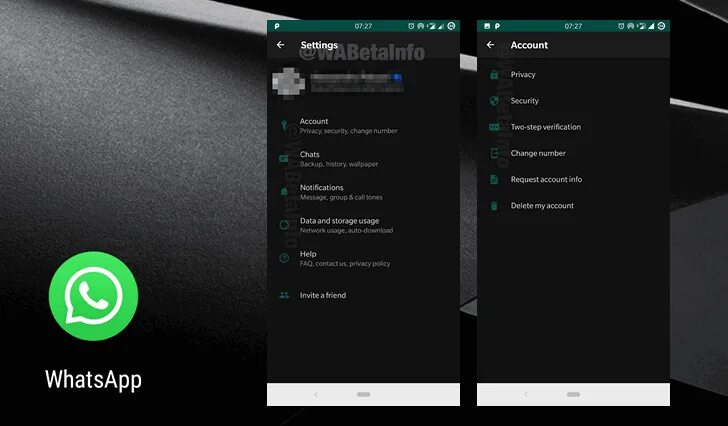Click the Account screen title
728x426 pixels.
pyautogui.click(x=529, y=45)
